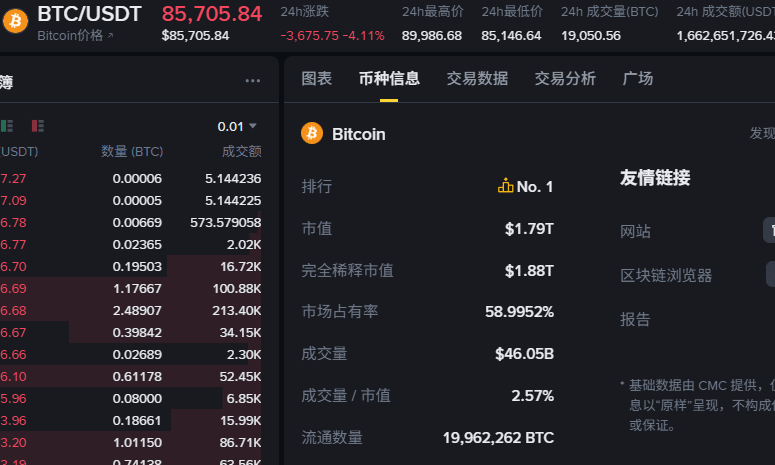Viewport: 775px width, 465px height.
Task: Click the Bitcoin价格 link
Action: 70,36
